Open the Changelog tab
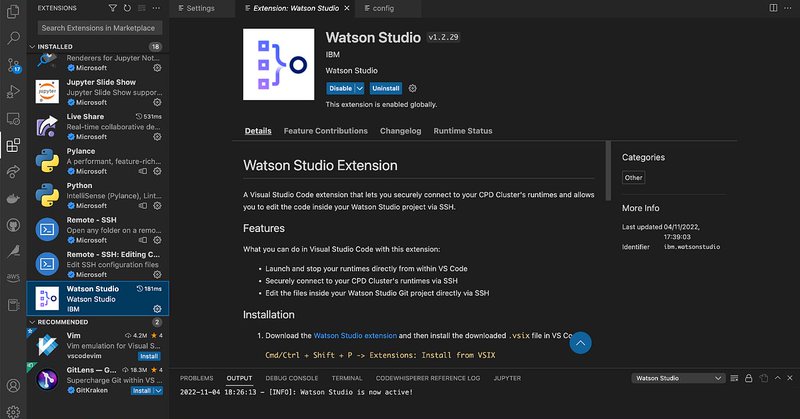 (x=401, y=131)
